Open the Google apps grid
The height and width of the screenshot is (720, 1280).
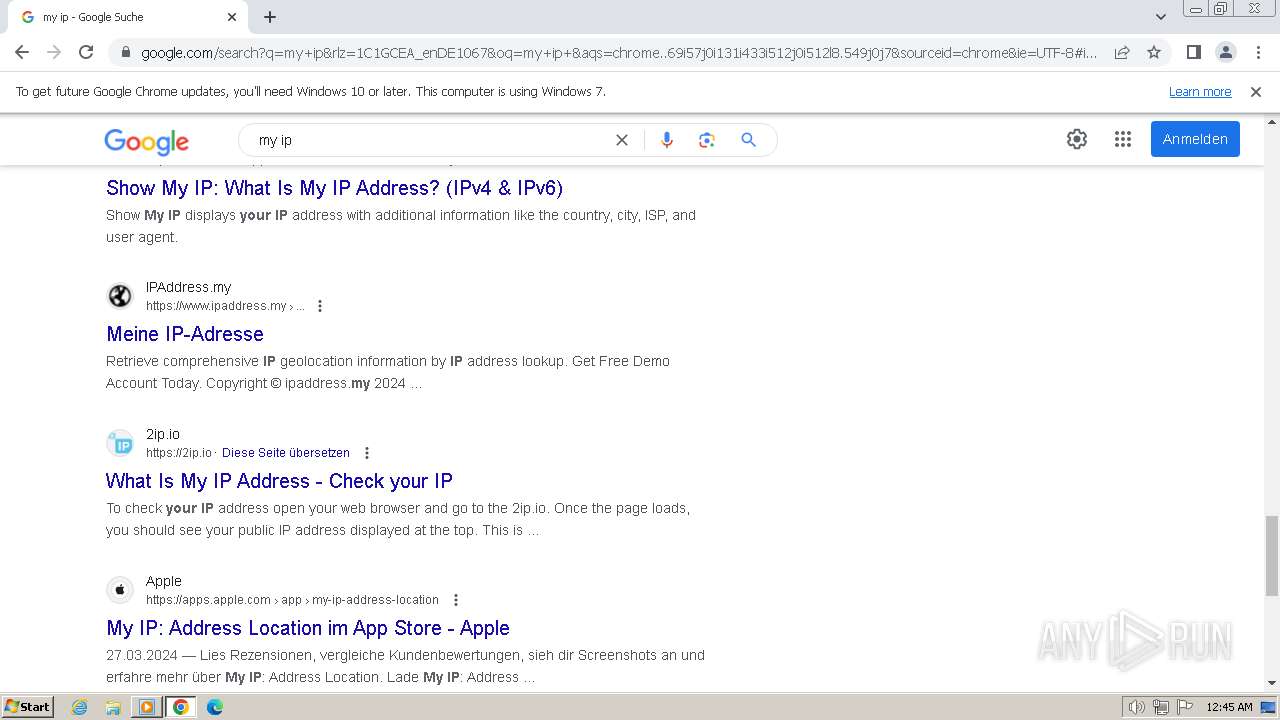click(x=1123, y=139)
